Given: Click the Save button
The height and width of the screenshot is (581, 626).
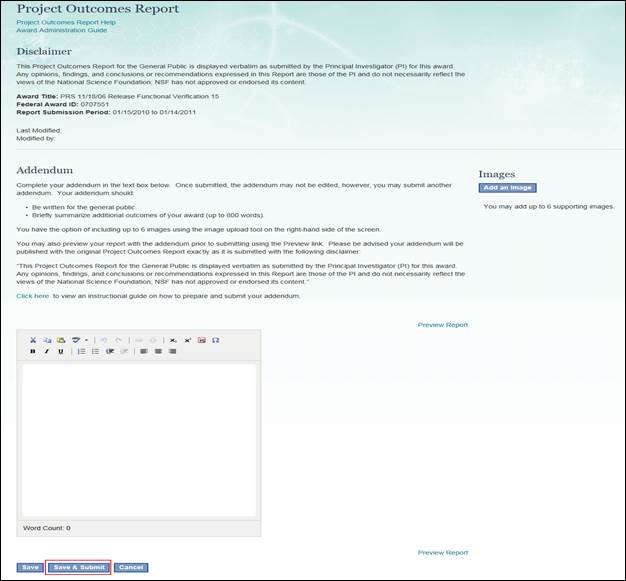Looking at the screenshot, I should [30, 567].
